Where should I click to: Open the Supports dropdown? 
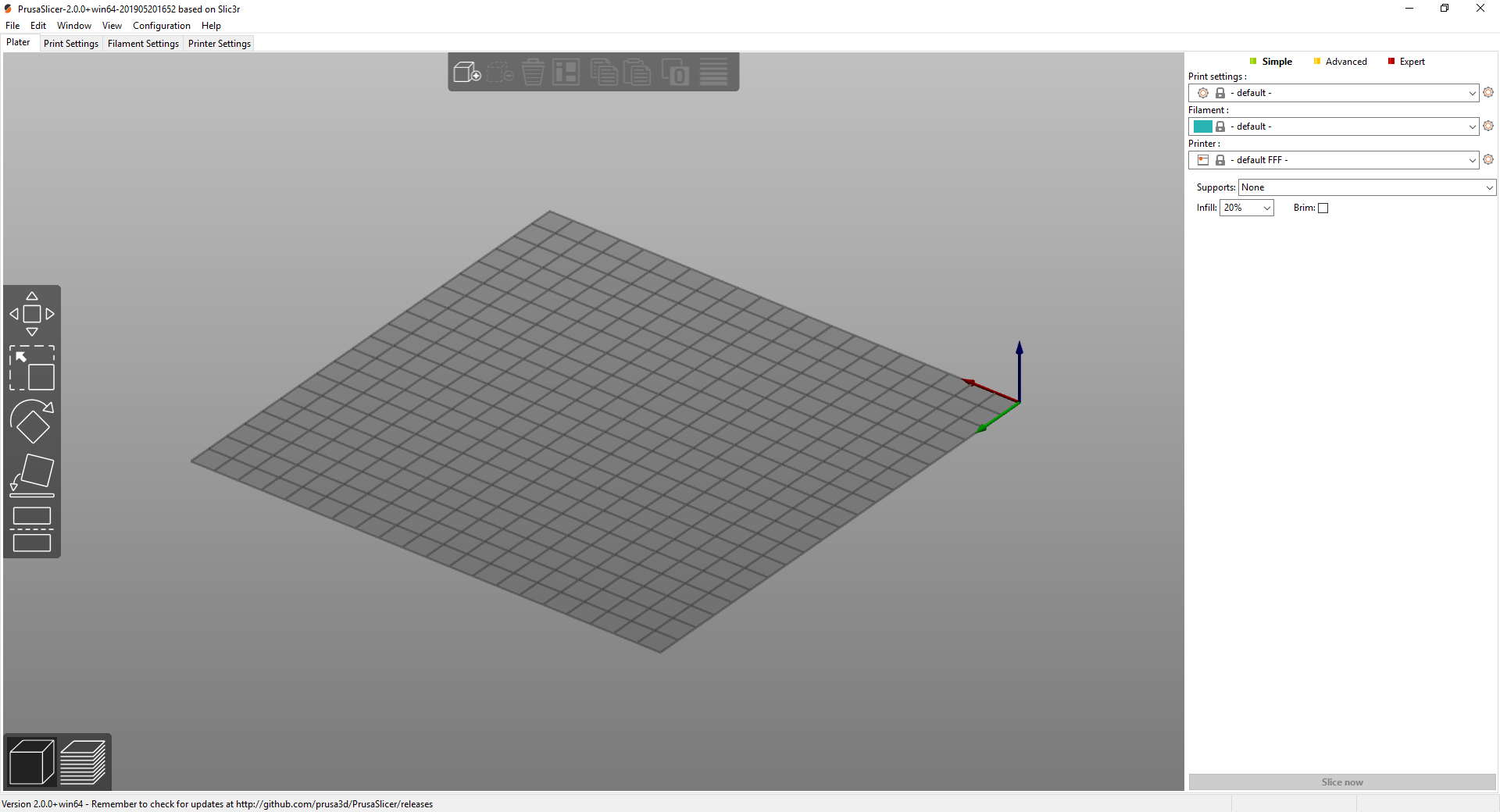click(x=1367, y=187)
